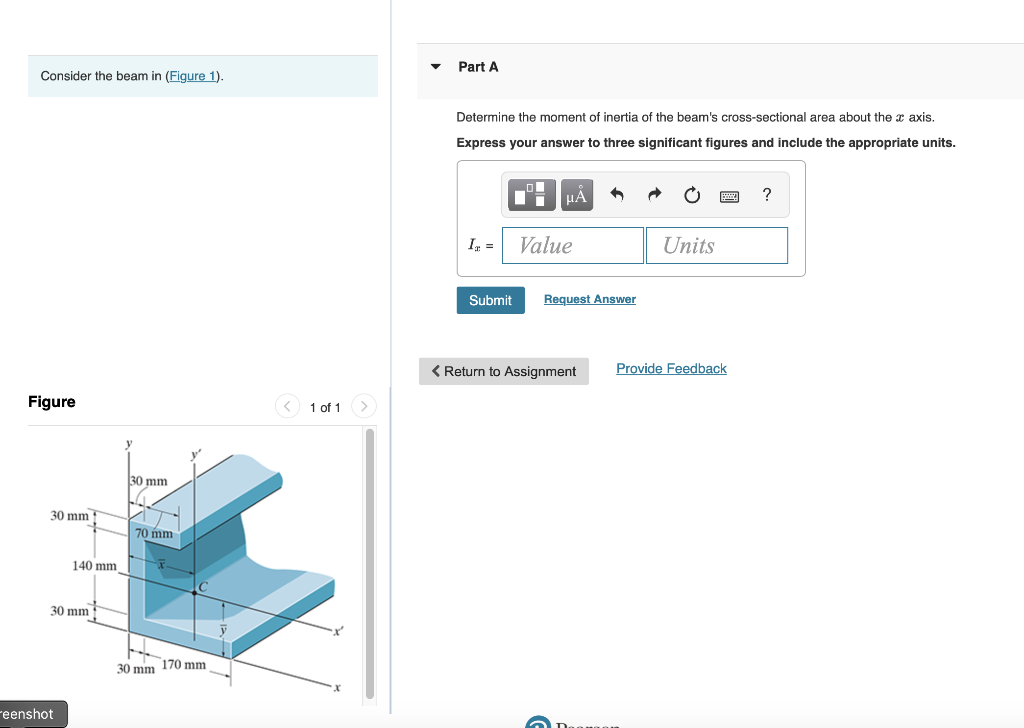
Task: Click the undo arrow in the answer toolbar
Action: pyautogui.click(x=617, y=195)
